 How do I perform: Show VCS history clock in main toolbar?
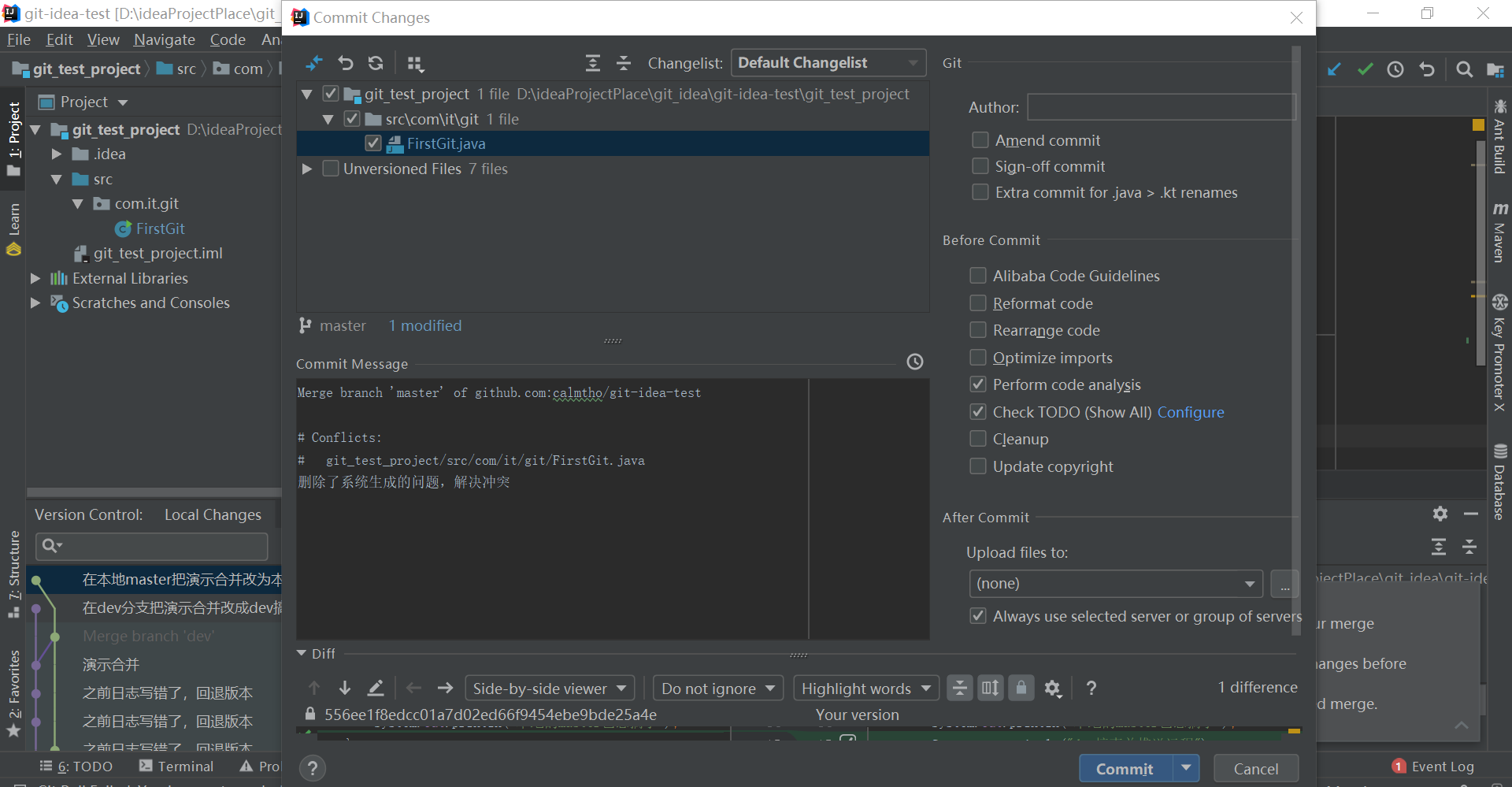pos(1395,69)
